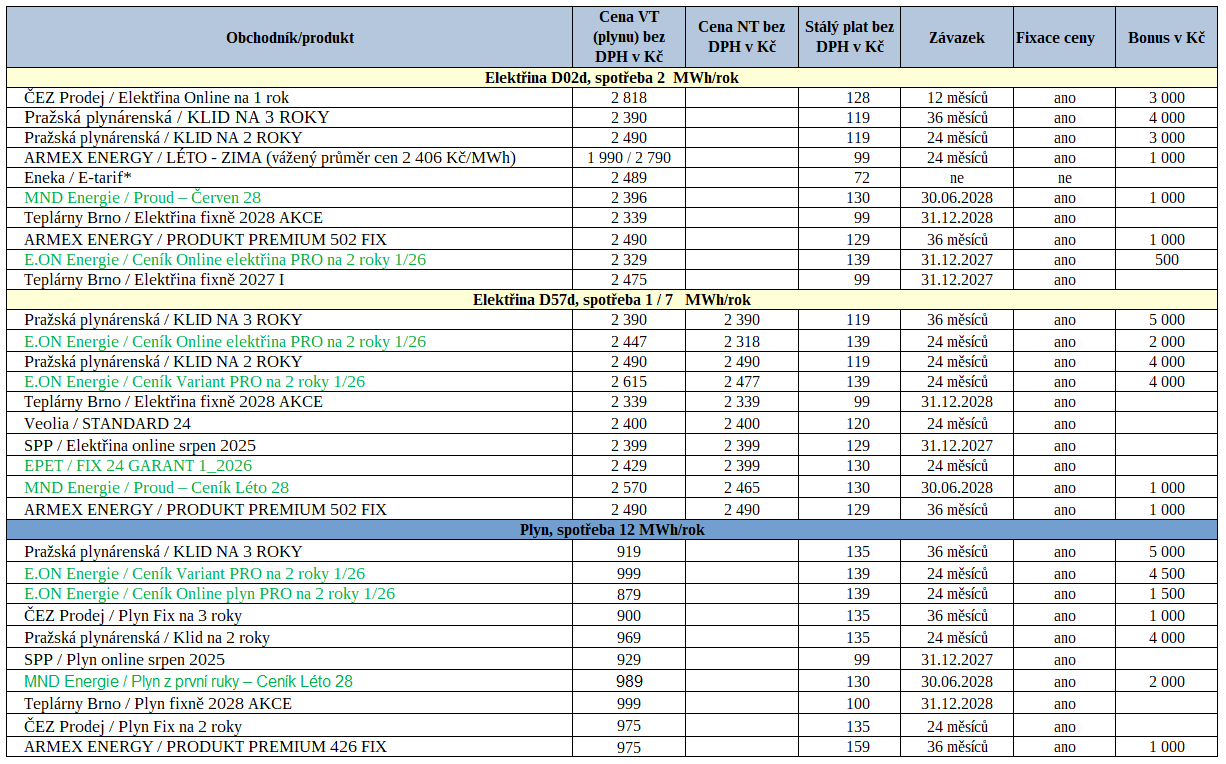This screenshot has width=1226, height=764.
Task: Open E.ON Ceník Variant PRO in Plyn section
Action: click(x=194, y=574)
